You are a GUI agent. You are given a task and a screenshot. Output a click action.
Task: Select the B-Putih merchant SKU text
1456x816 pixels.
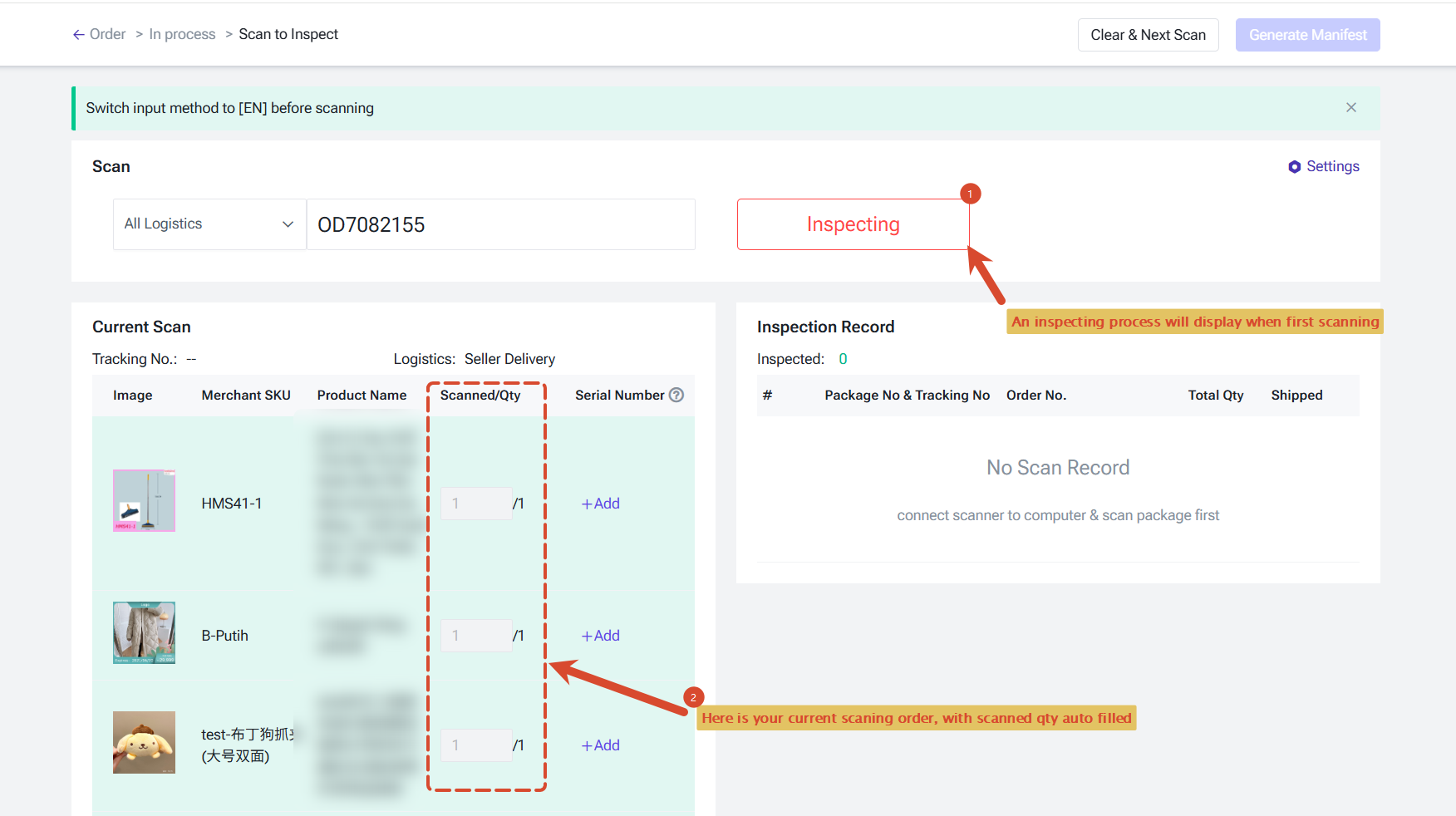click(224, 636)
